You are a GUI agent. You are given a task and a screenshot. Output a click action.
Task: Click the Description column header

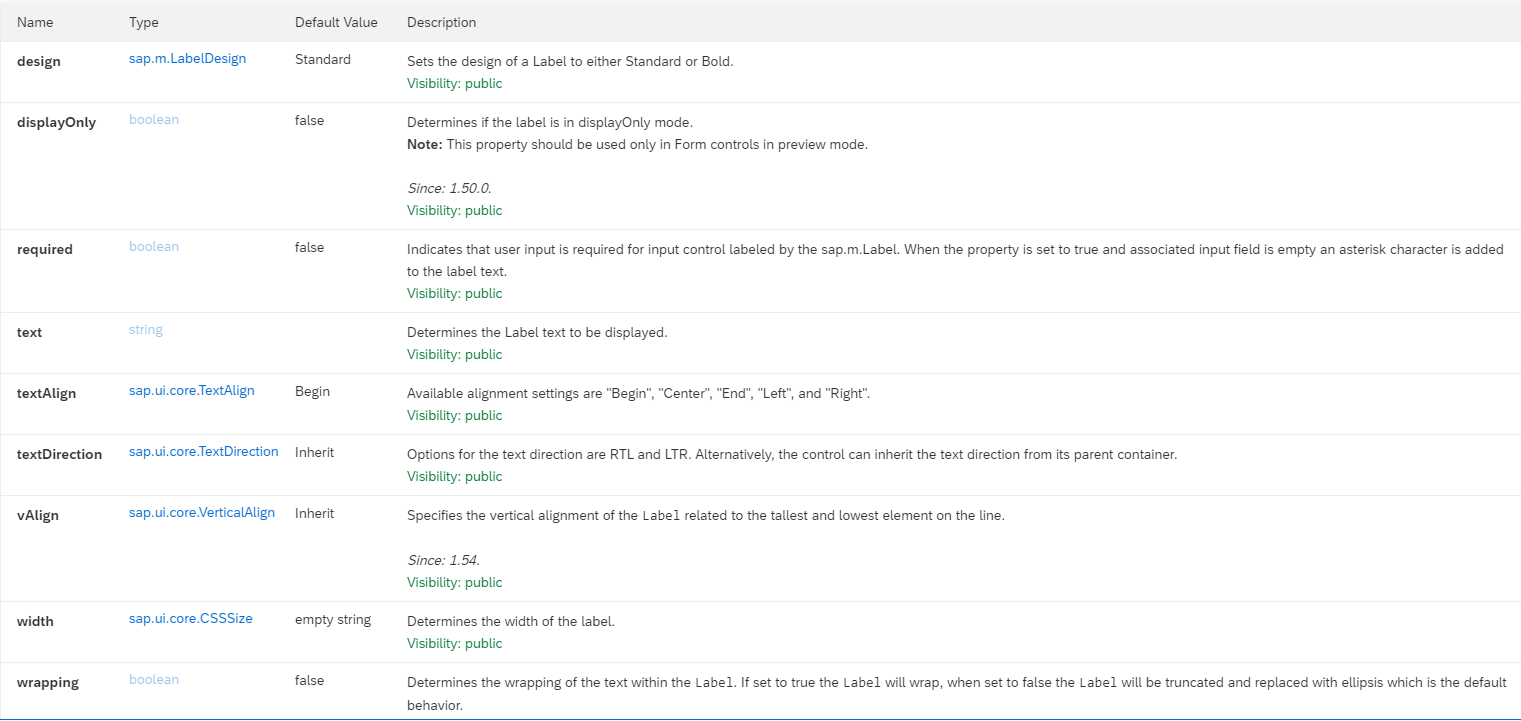(442, 22)
